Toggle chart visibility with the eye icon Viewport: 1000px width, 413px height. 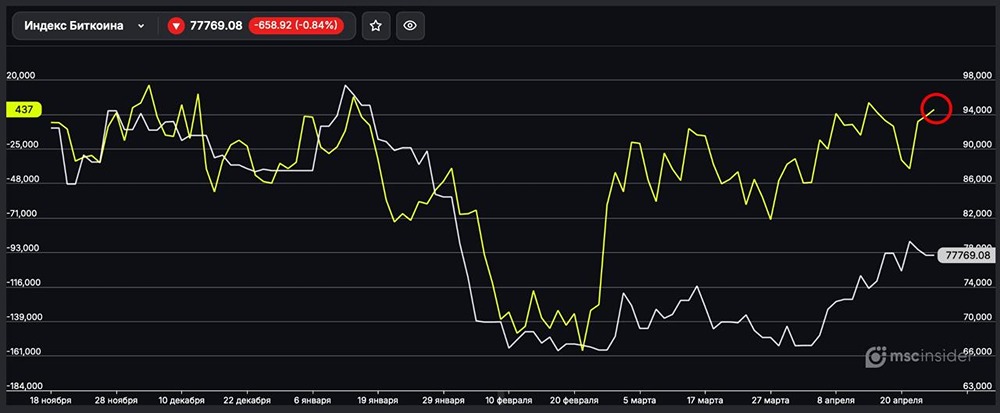pyautogui.click(x=408, y=26)
